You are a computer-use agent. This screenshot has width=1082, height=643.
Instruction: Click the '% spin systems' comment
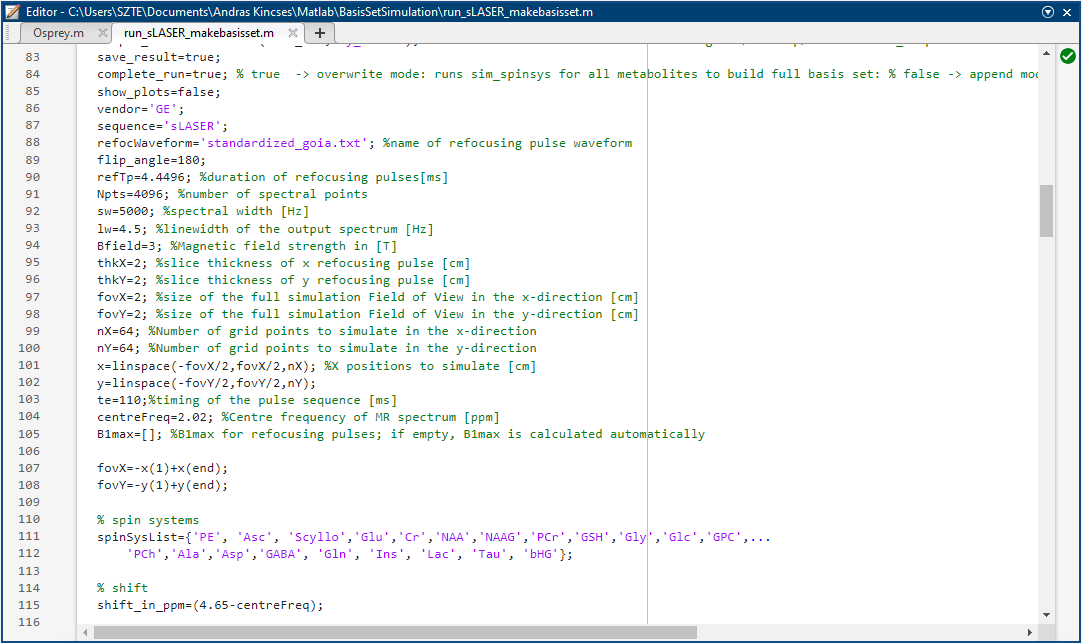(x=148, y=520)
